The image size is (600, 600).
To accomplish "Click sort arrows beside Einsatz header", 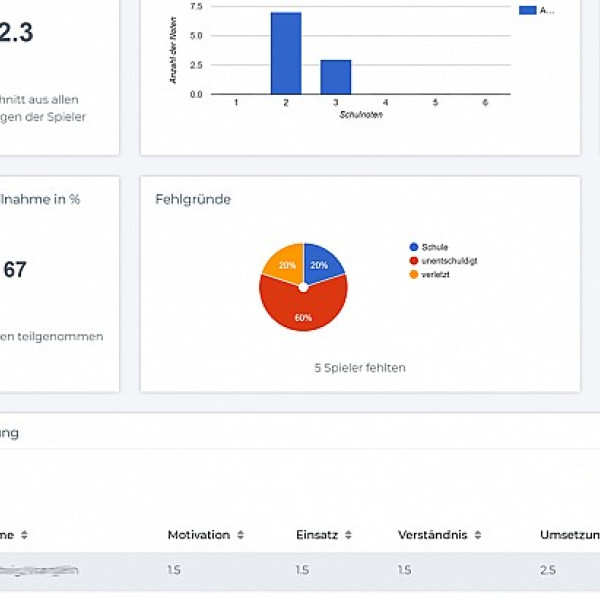I will point(348,535).
